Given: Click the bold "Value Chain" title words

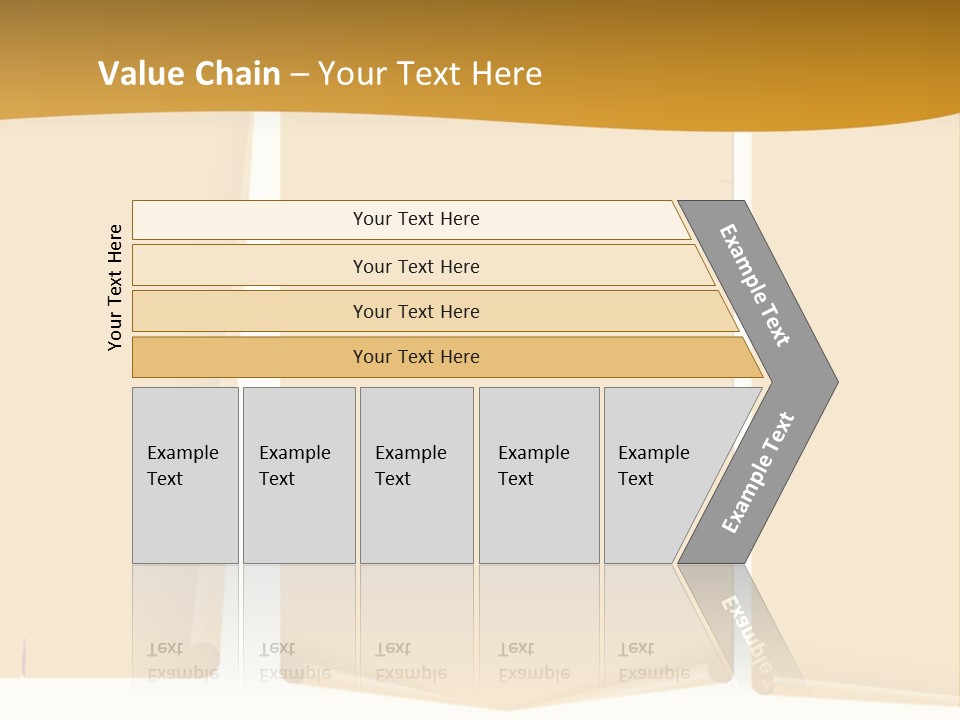Looking at the screenshot, I should tap(191, 74).
